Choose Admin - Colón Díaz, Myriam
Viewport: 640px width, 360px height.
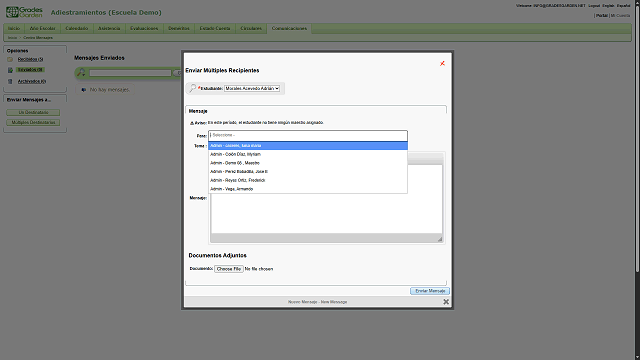[x=308, y=154]
